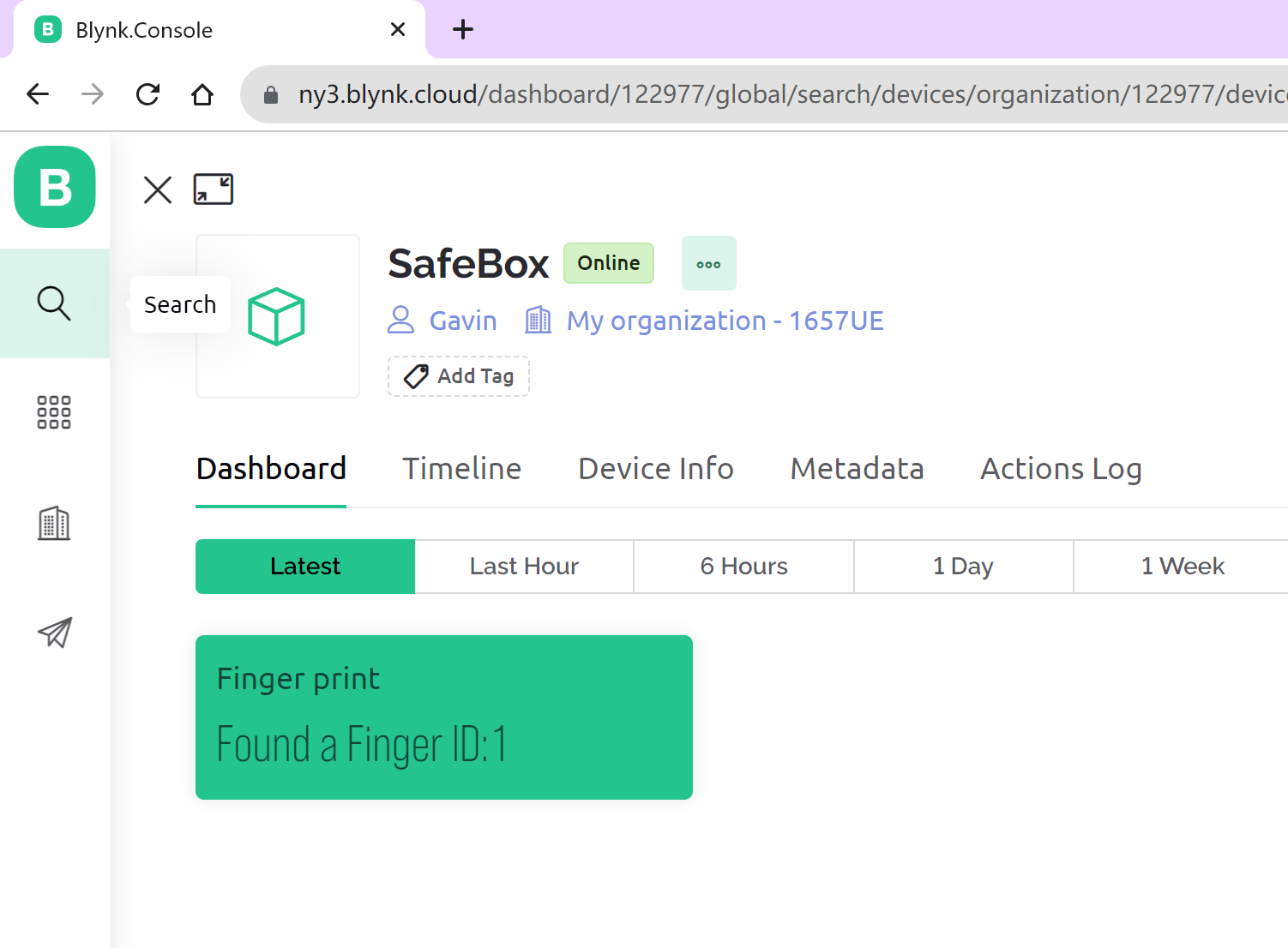This screenshot has width=1288, height=948.
Task: Select the 1 Day time range
Action: [x=964, y=567]
